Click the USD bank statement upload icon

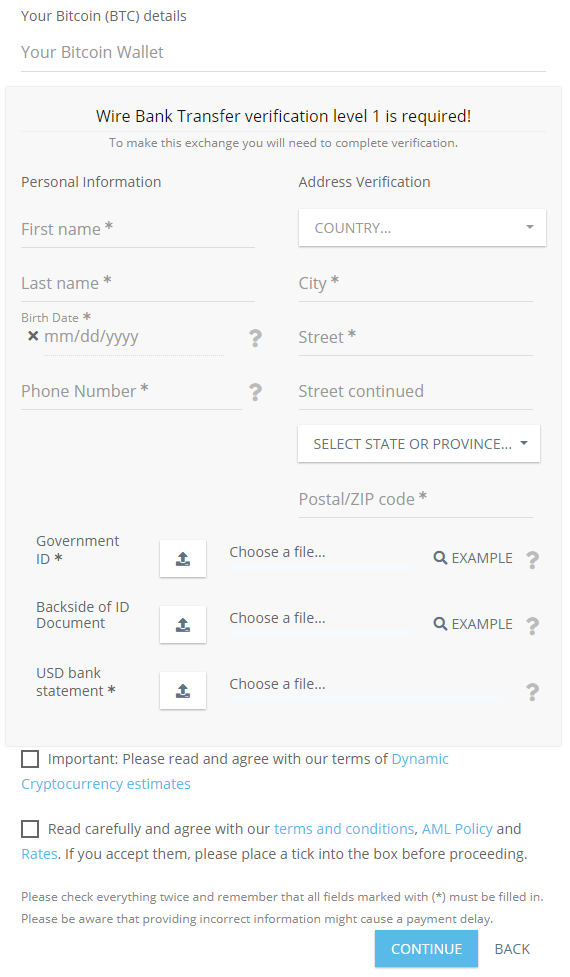click(183, 690)
